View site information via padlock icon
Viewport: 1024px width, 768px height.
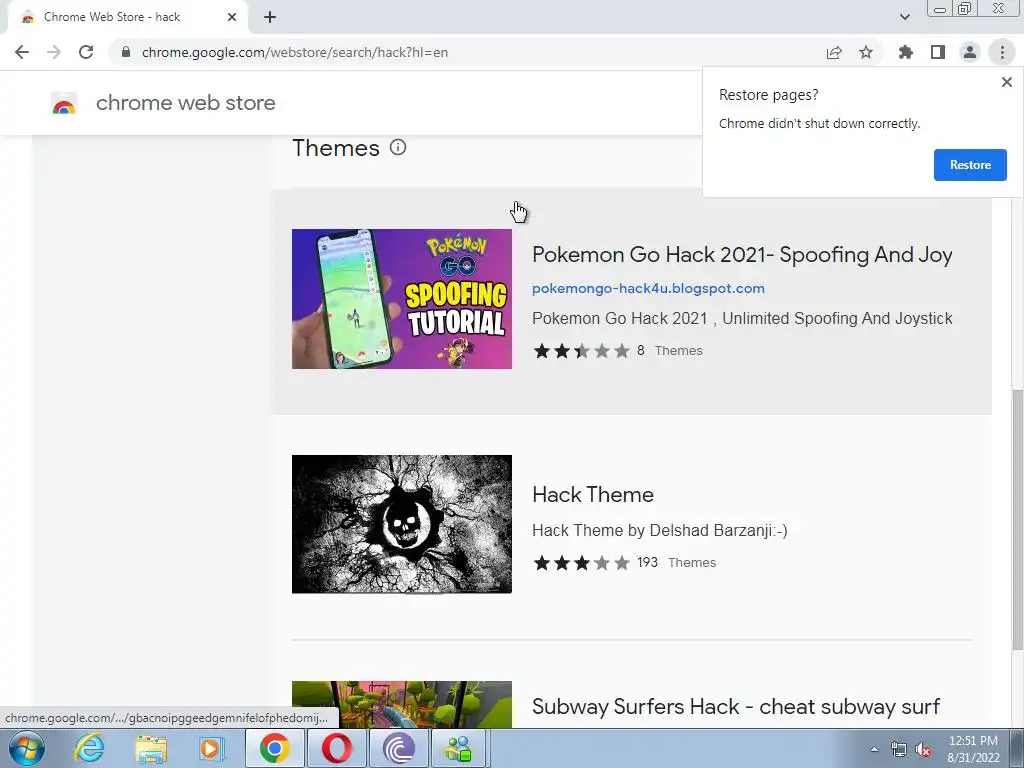126,52
